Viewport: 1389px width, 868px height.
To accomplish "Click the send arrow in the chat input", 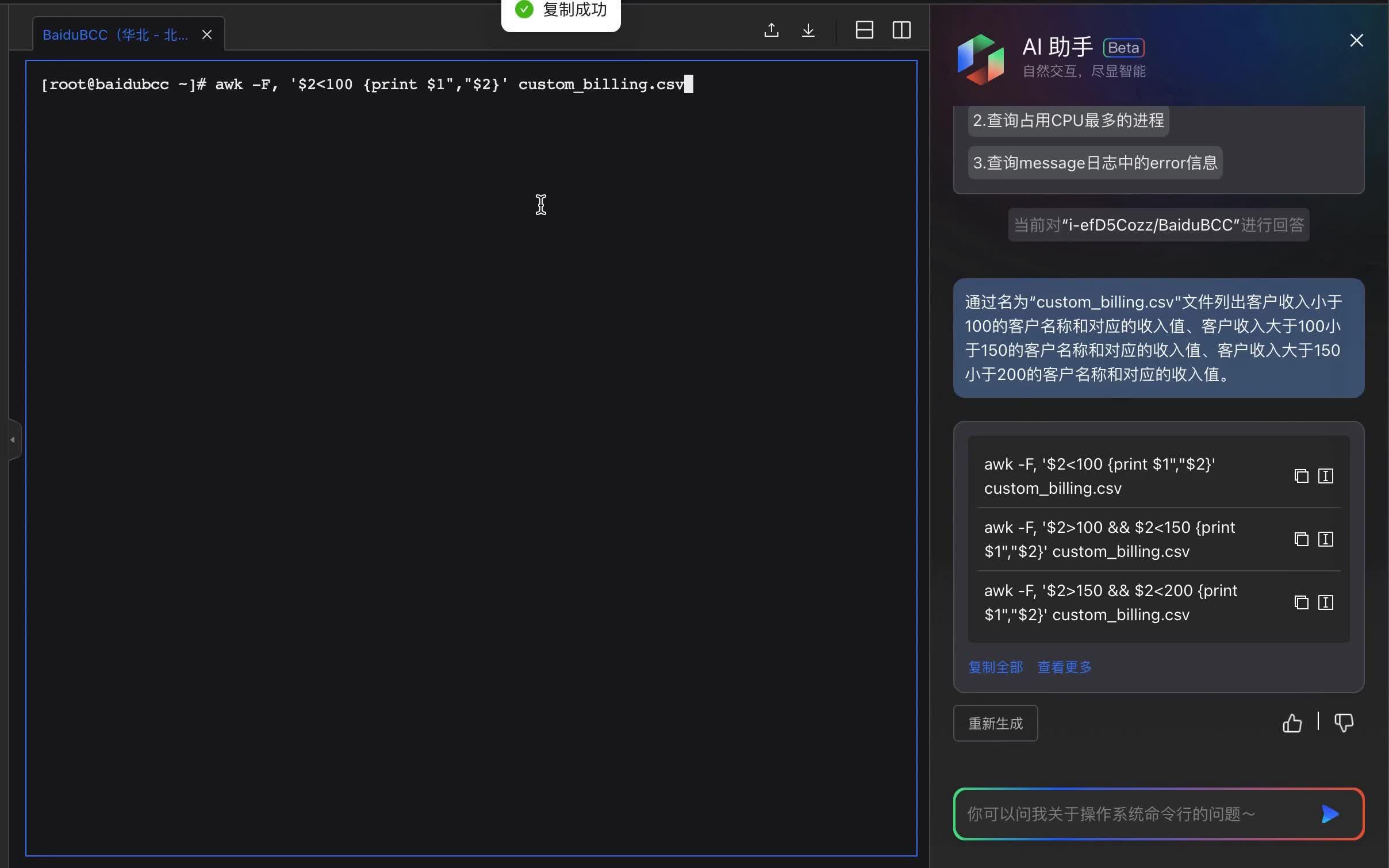I will (x=1329, y=813).
